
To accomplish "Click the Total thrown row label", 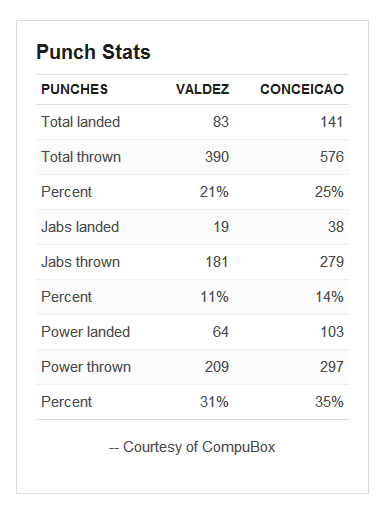I will (x=81, y=157).
